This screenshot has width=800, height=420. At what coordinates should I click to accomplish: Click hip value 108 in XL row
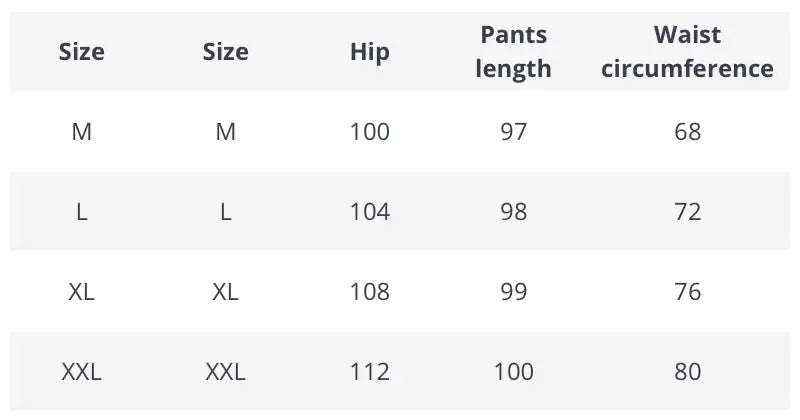tap(369, 292)
